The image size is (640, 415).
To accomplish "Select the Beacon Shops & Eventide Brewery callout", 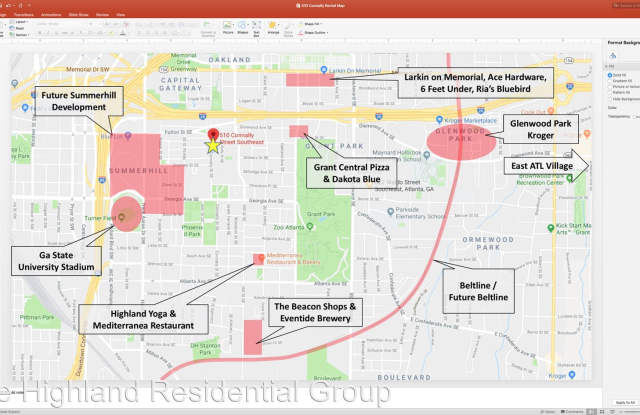I will 315,312.
